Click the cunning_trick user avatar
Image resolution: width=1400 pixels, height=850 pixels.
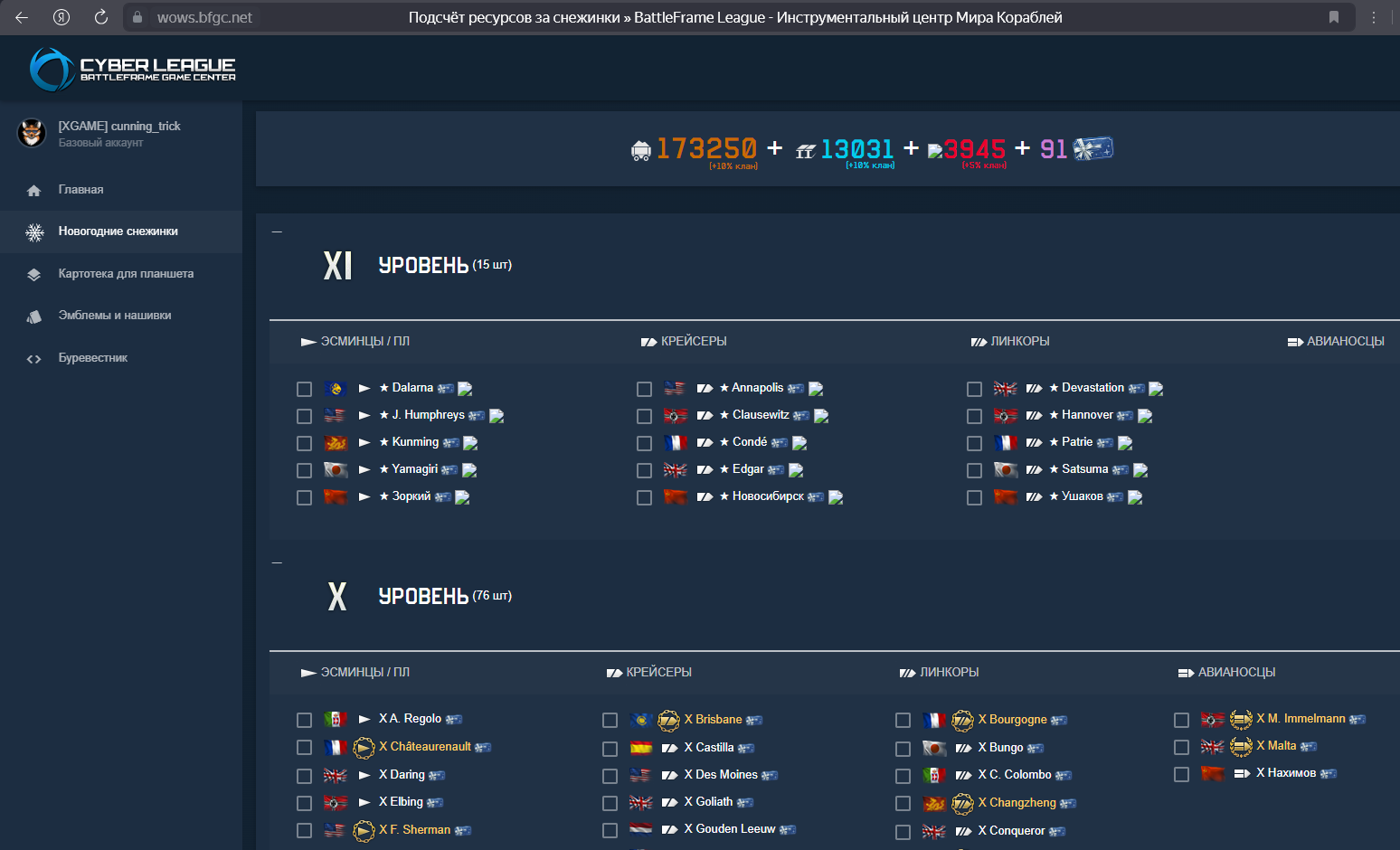(x=32, y=133)
